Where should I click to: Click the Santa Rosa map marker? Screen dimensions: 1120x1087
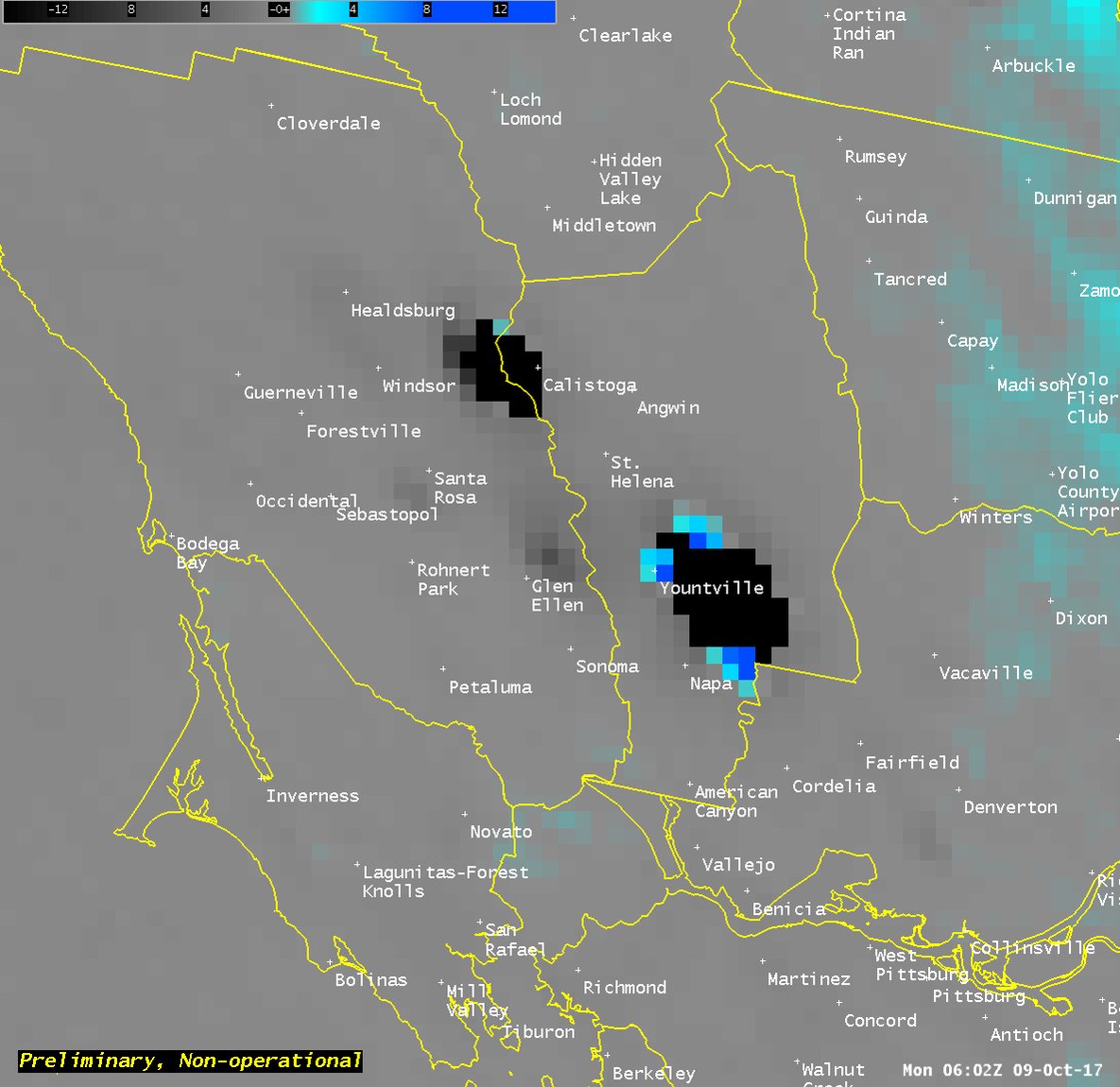[430, 471]
